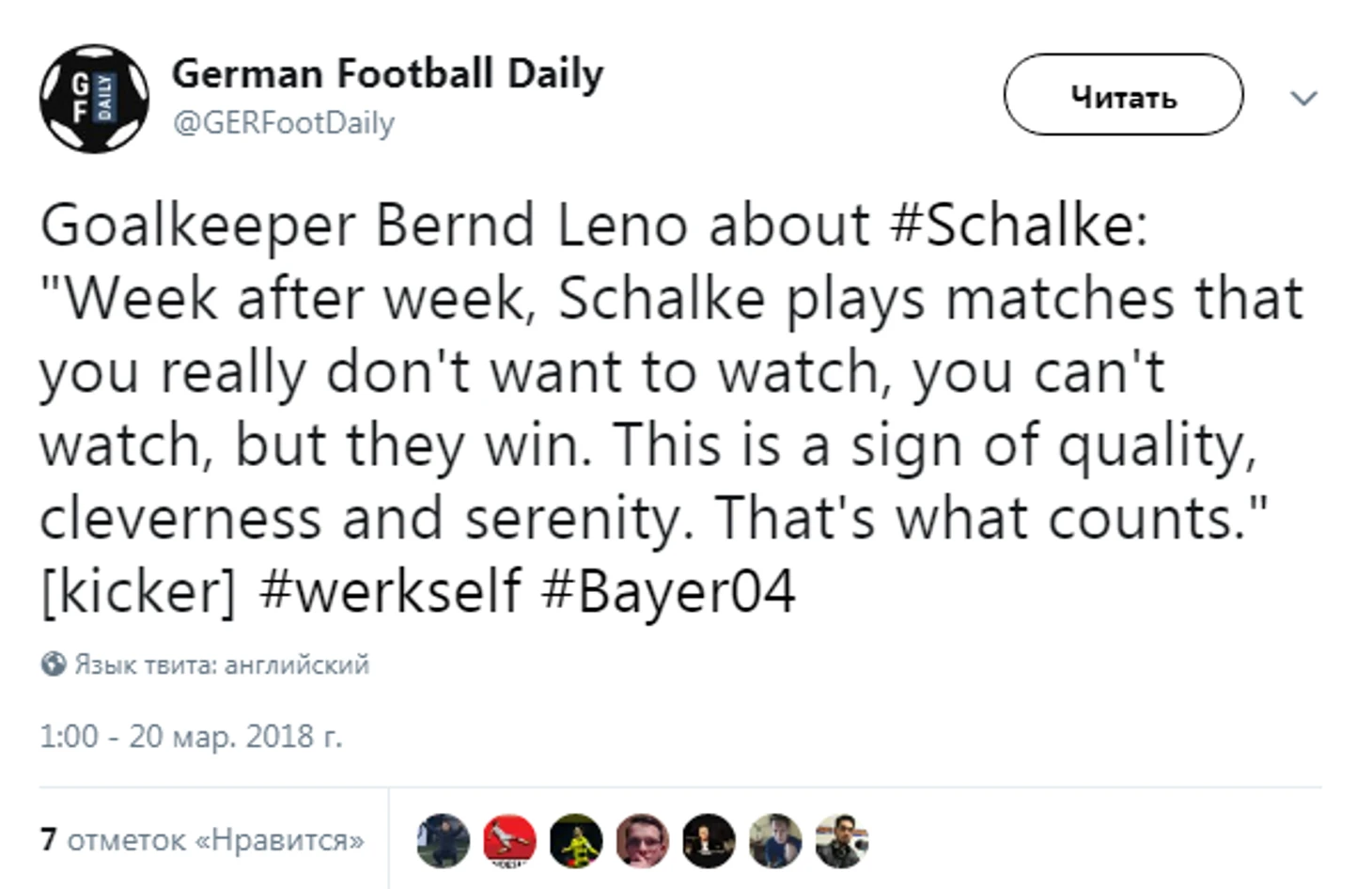Open liker avatar with red background
1372x889 pixels.
tap(509, 840)
